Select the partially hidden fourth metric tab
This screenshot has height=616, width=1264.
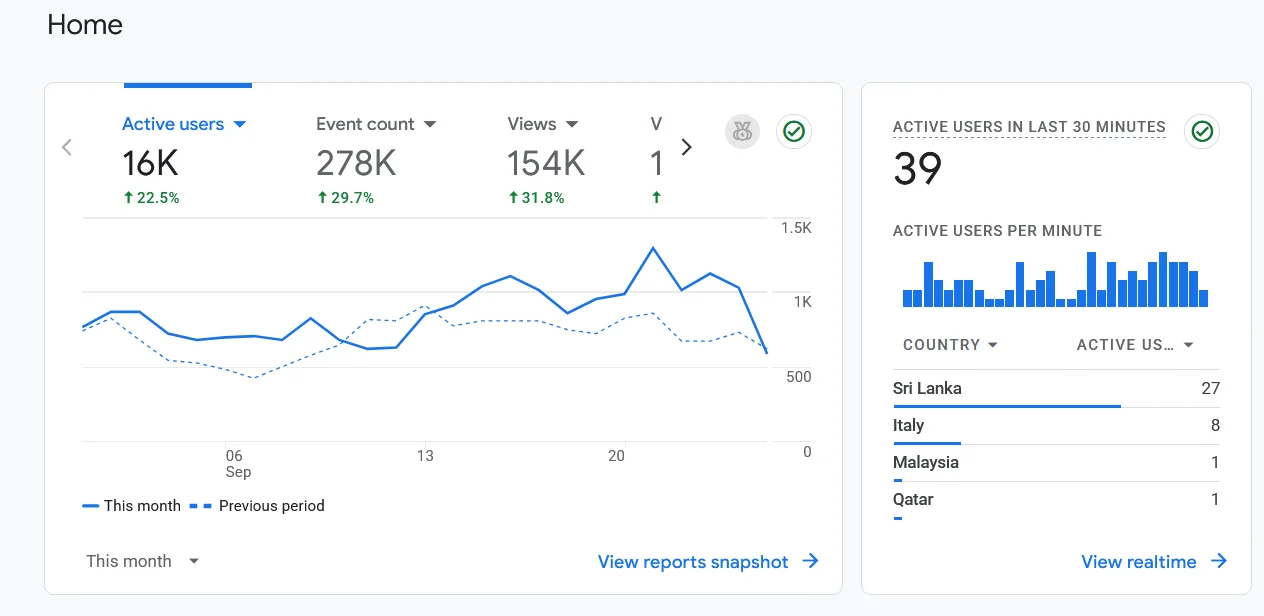tap(657, 160)
